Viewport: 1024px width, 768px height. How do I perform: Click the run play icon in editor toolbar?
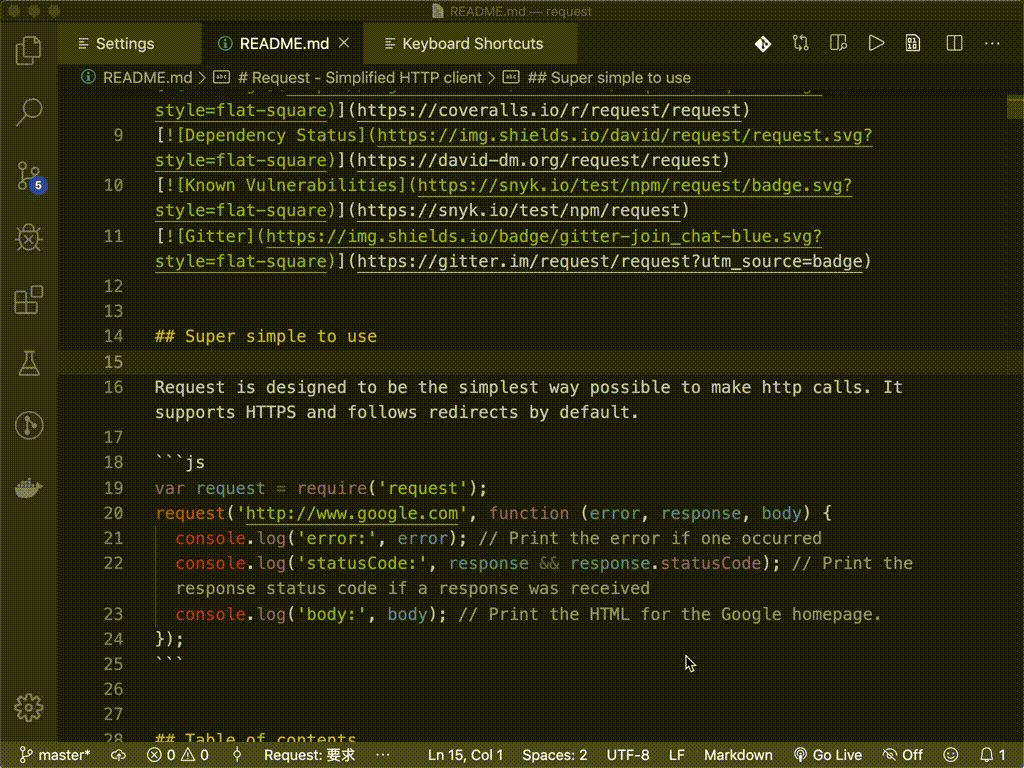coord(876,44)
